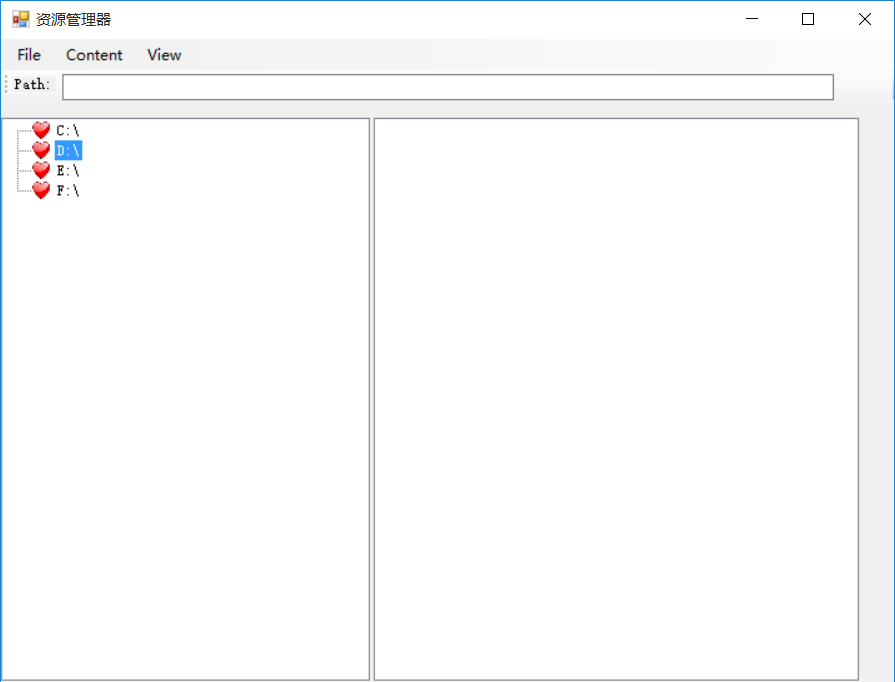Image resolution: width=895 pixels, height=682 pixels.
Task: Select the E:\ drive node
Action: (68, 171)
